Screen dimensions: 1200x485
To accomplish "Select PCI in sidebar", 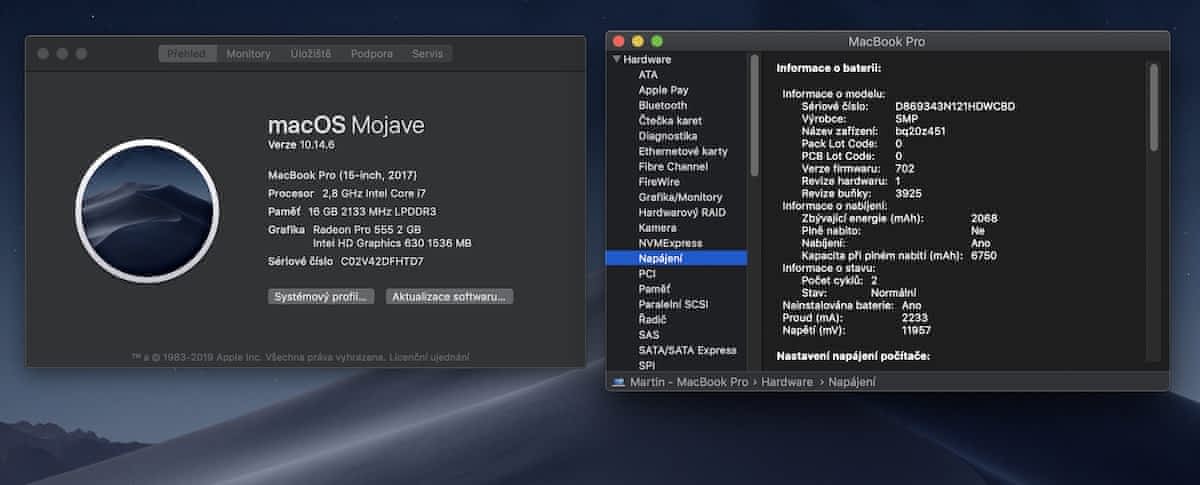I will pyautogui.click(x=647, y=273).
